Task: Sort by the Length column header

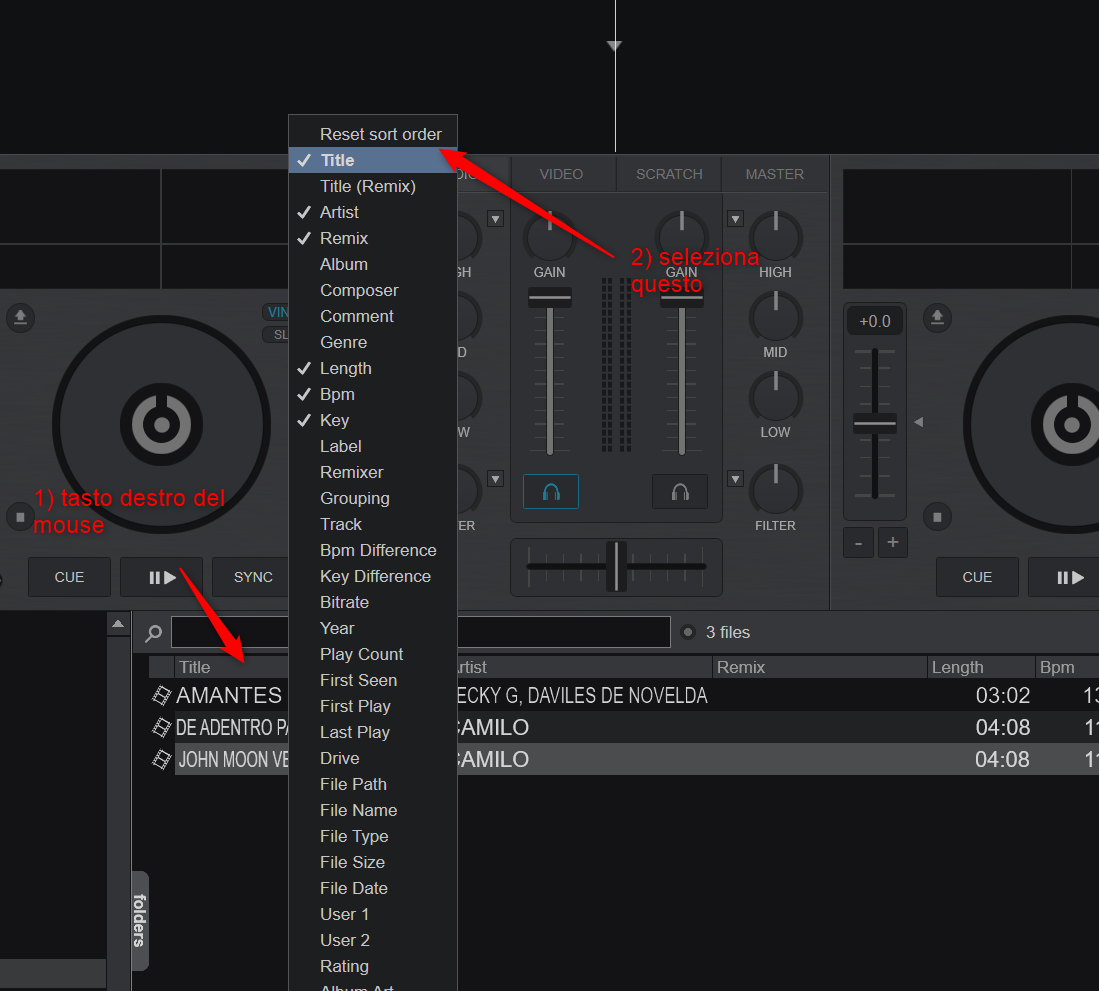Action: pyautogui.click(x=981, y=667)
